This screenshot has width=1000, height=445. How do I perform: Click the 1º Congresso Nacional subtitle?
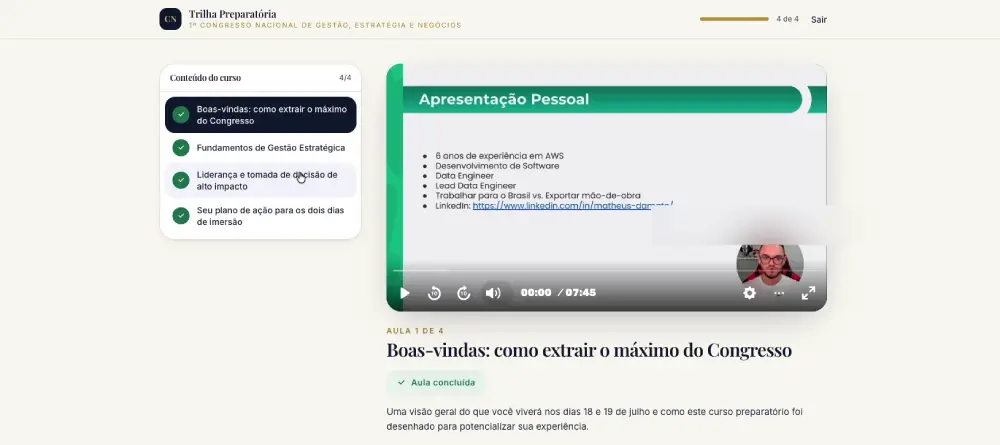(x=325, y=26)
